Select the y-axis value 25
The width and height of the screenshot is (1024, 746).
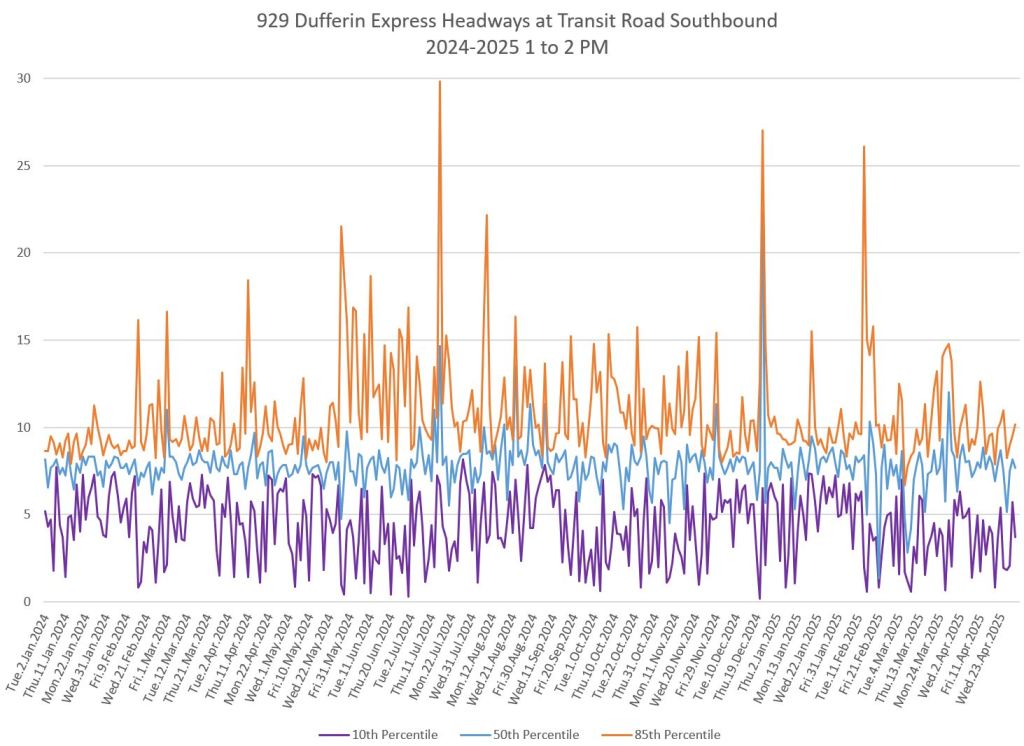point(23,166)
